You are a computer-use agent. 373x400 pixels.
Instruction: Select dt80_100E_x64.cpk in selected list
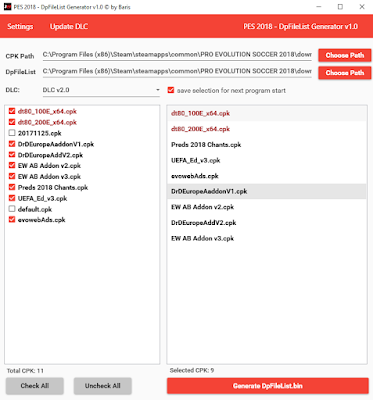[267, 113]
